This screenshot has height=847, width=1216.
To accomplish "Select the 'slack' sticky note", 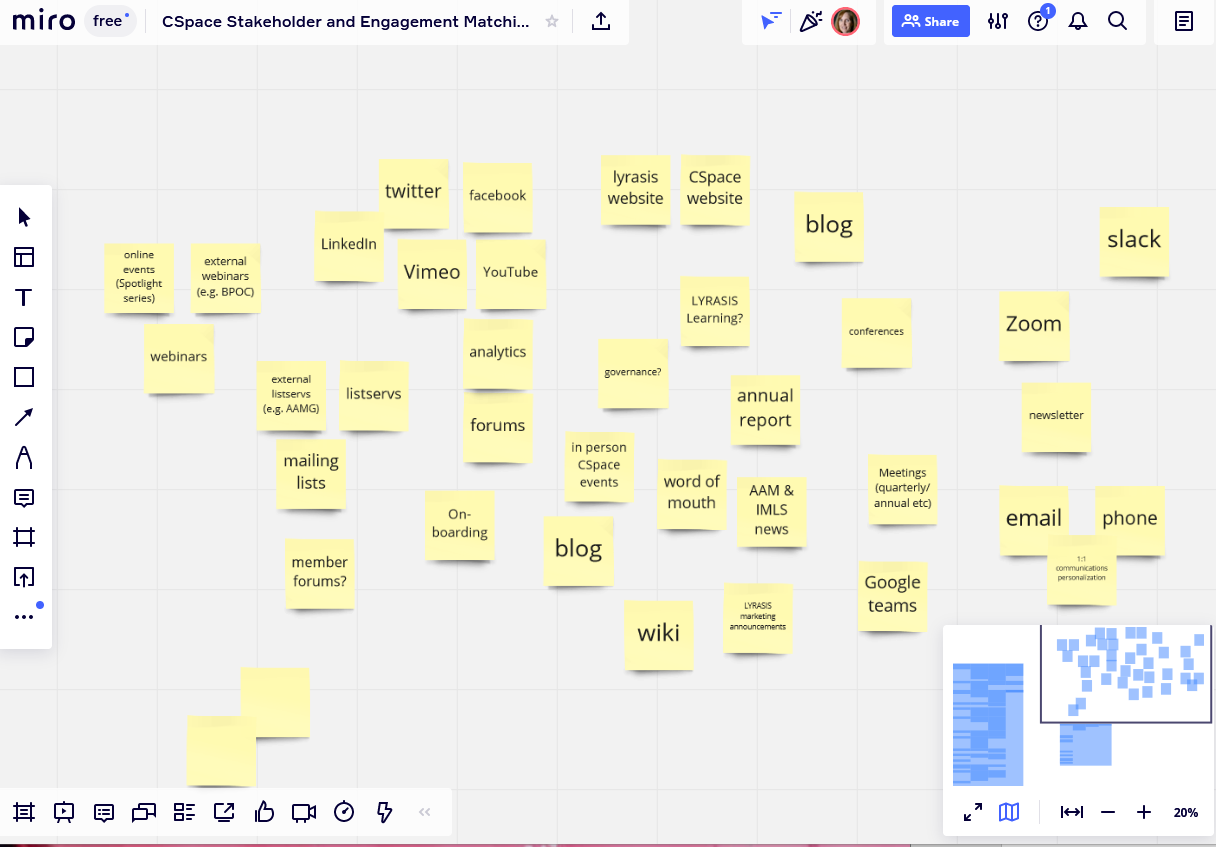I will 1134,241.
